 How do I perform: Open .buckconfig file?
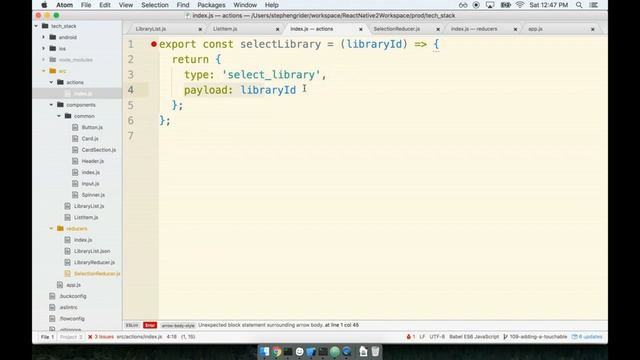(73, 296)
